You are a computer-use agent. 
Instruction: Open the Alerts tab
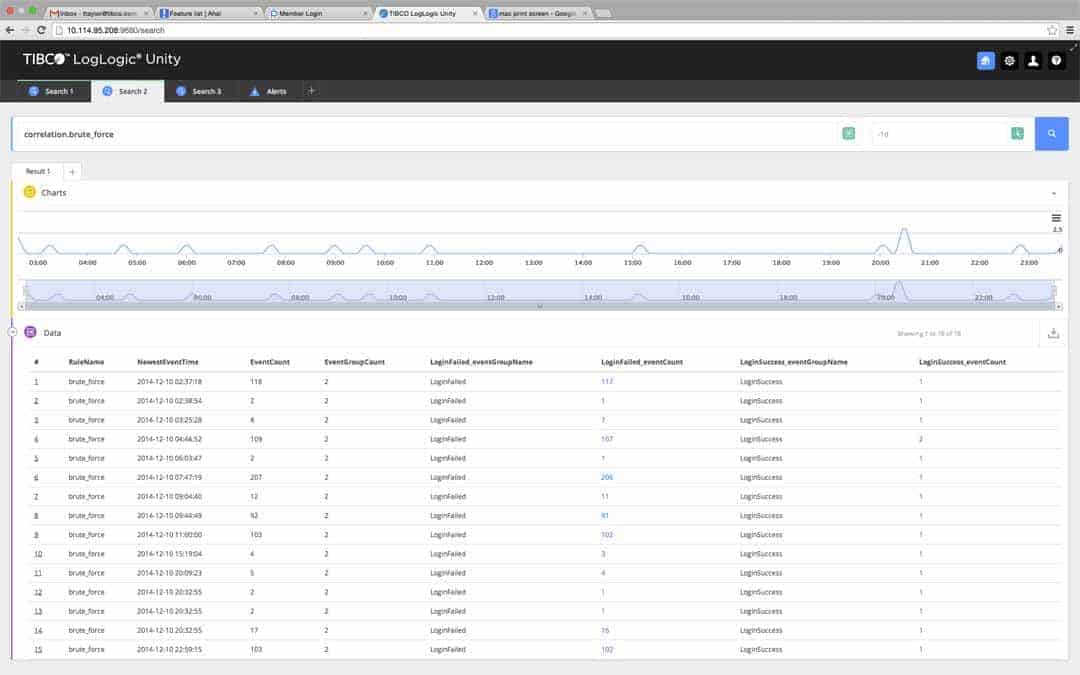point(269,91)
